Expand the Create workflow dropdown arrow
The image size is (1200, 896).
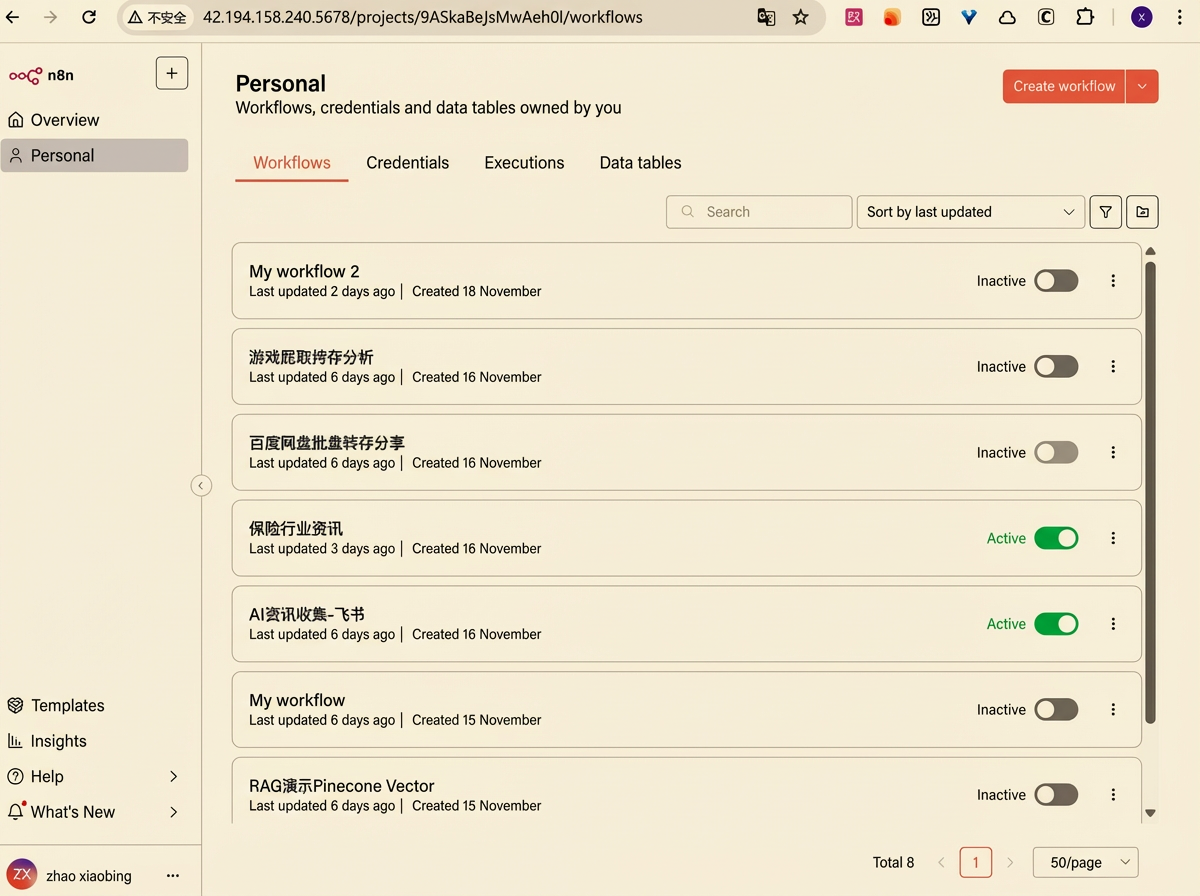[x=1142, y=86]
